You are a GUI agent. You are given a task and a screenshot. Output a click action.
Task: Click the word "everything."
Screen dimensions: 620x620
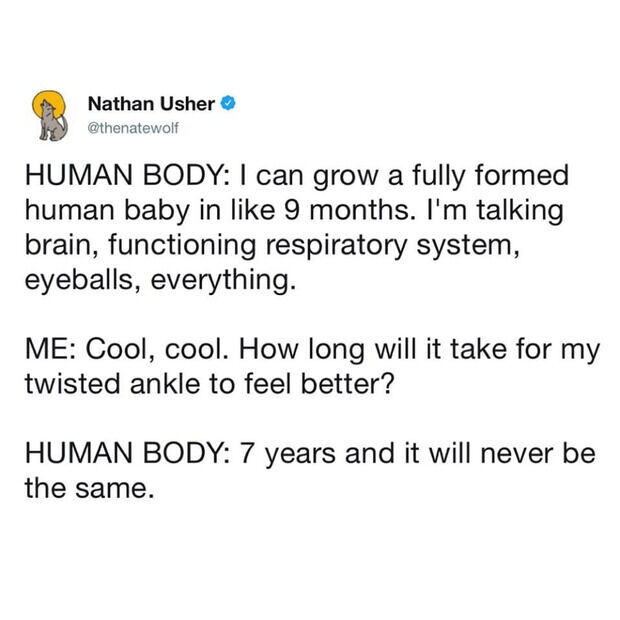[x=223, y=281]
